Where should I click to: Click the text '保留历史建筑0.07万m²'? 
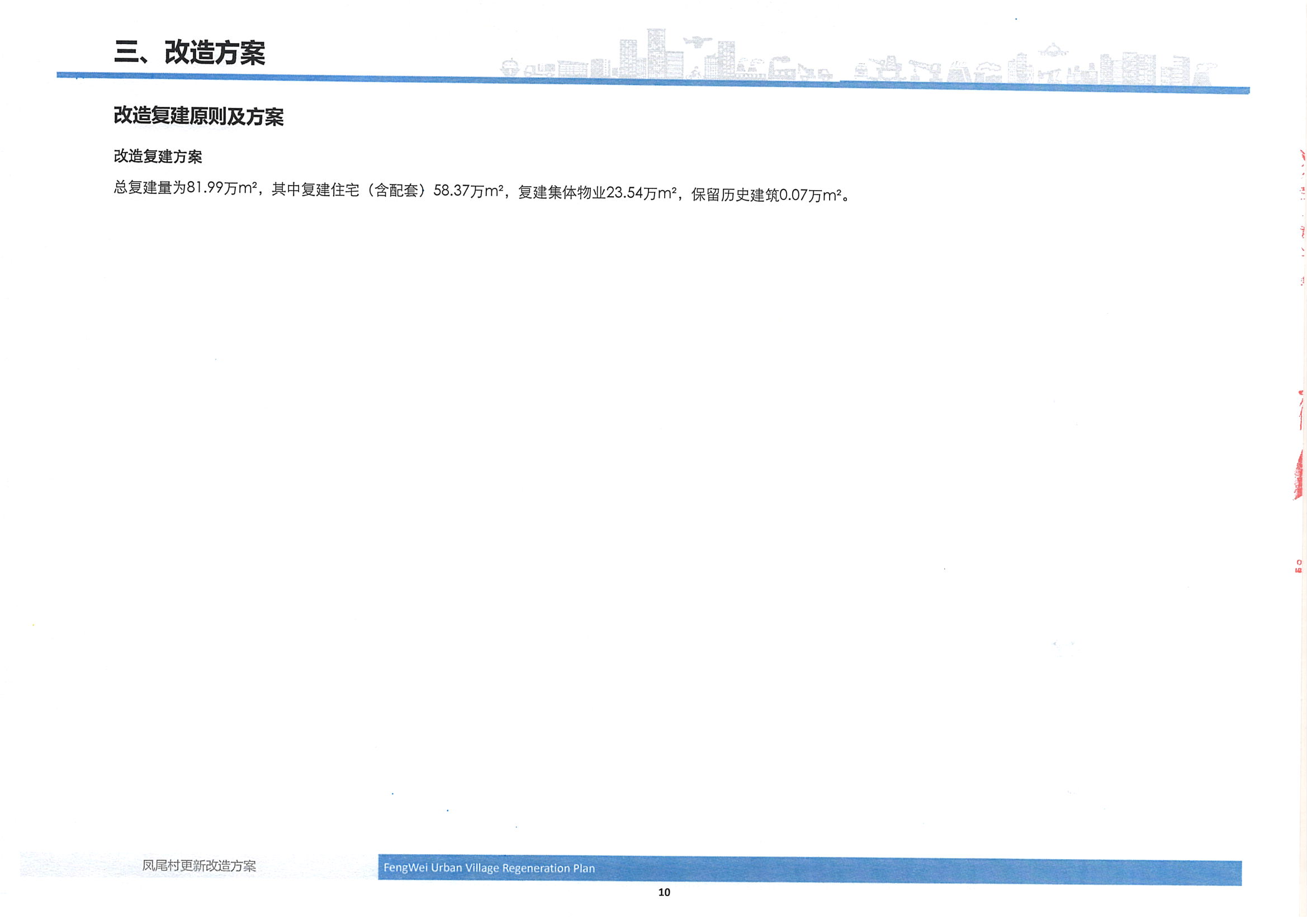coord(767,195)
